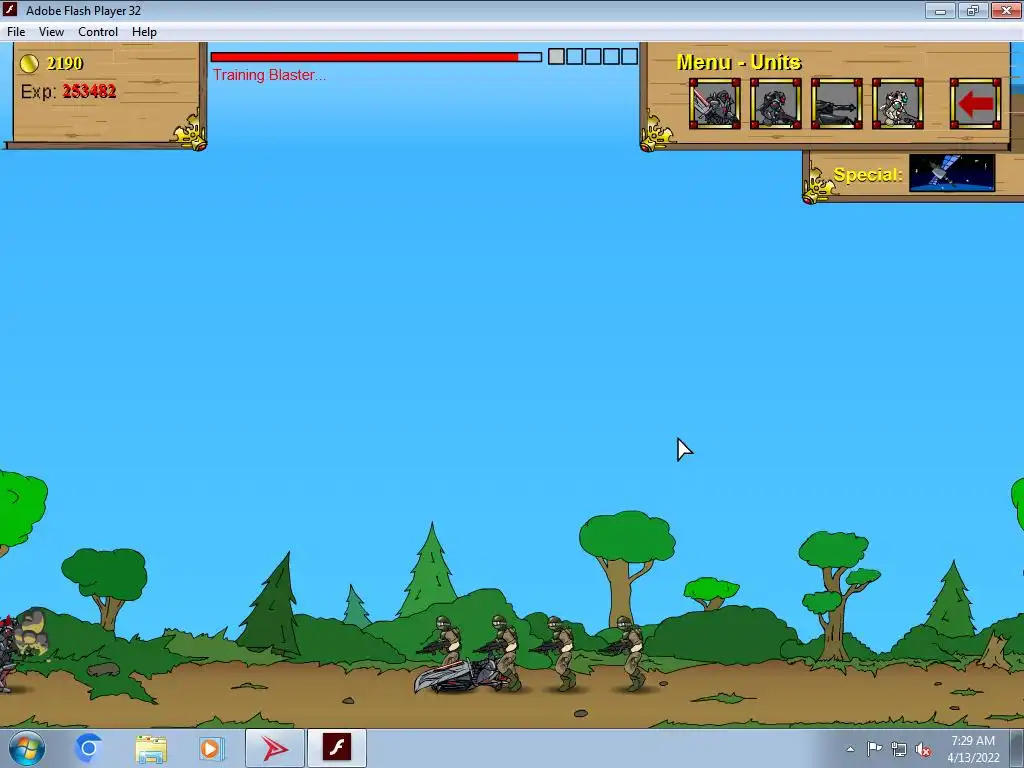
Task: Open the File menu
Action: tap(16, 32)
